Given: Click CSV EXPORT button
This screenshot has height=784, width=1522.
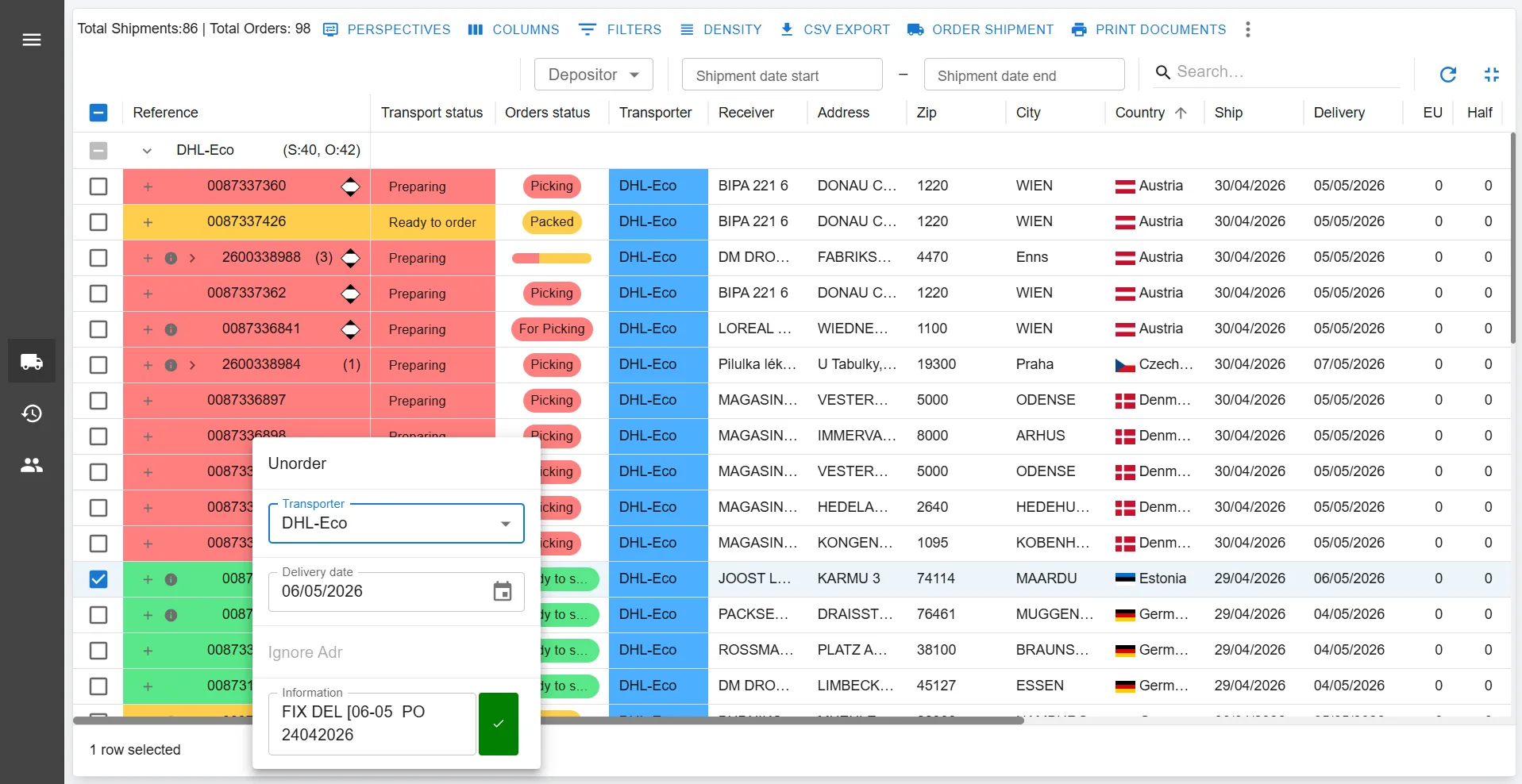Looking at the screenshot, I should click(834, 29).
